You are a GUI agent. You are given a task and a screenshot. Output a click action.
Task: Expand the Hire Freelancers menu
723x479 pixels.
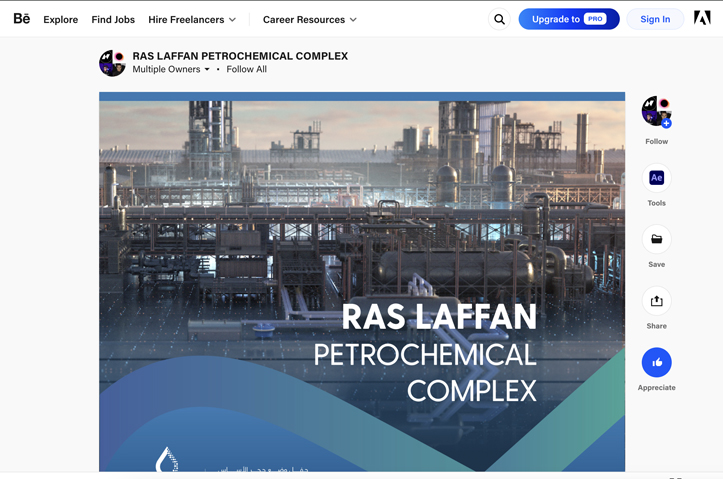pyautogui.click(x=192, y=20)
